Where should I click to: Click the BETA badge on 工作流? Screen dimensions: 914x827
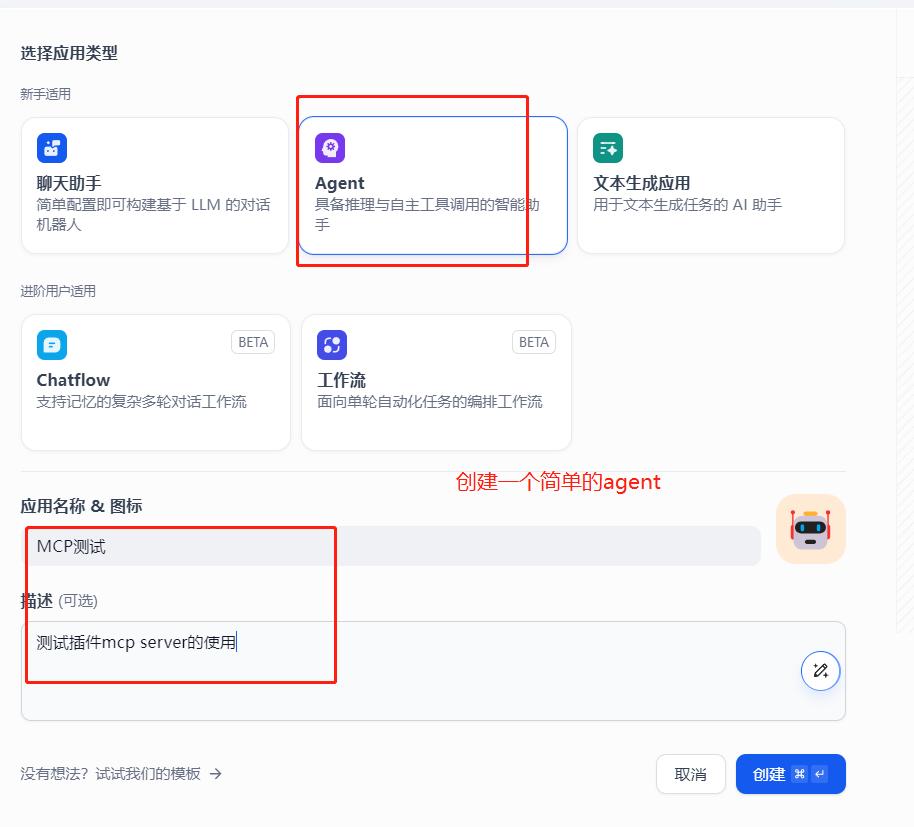point(534,342)
